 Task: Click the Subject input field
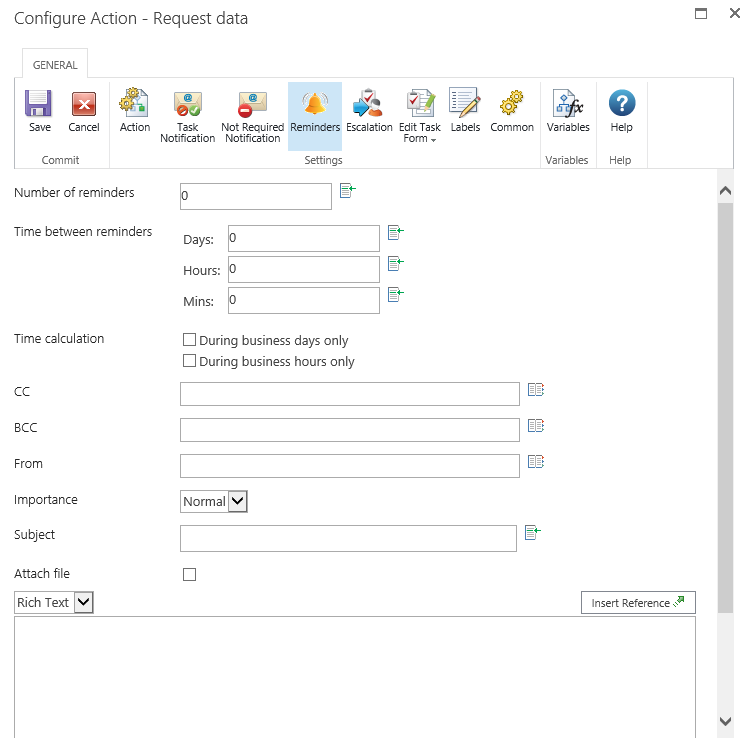coord(348,538)
